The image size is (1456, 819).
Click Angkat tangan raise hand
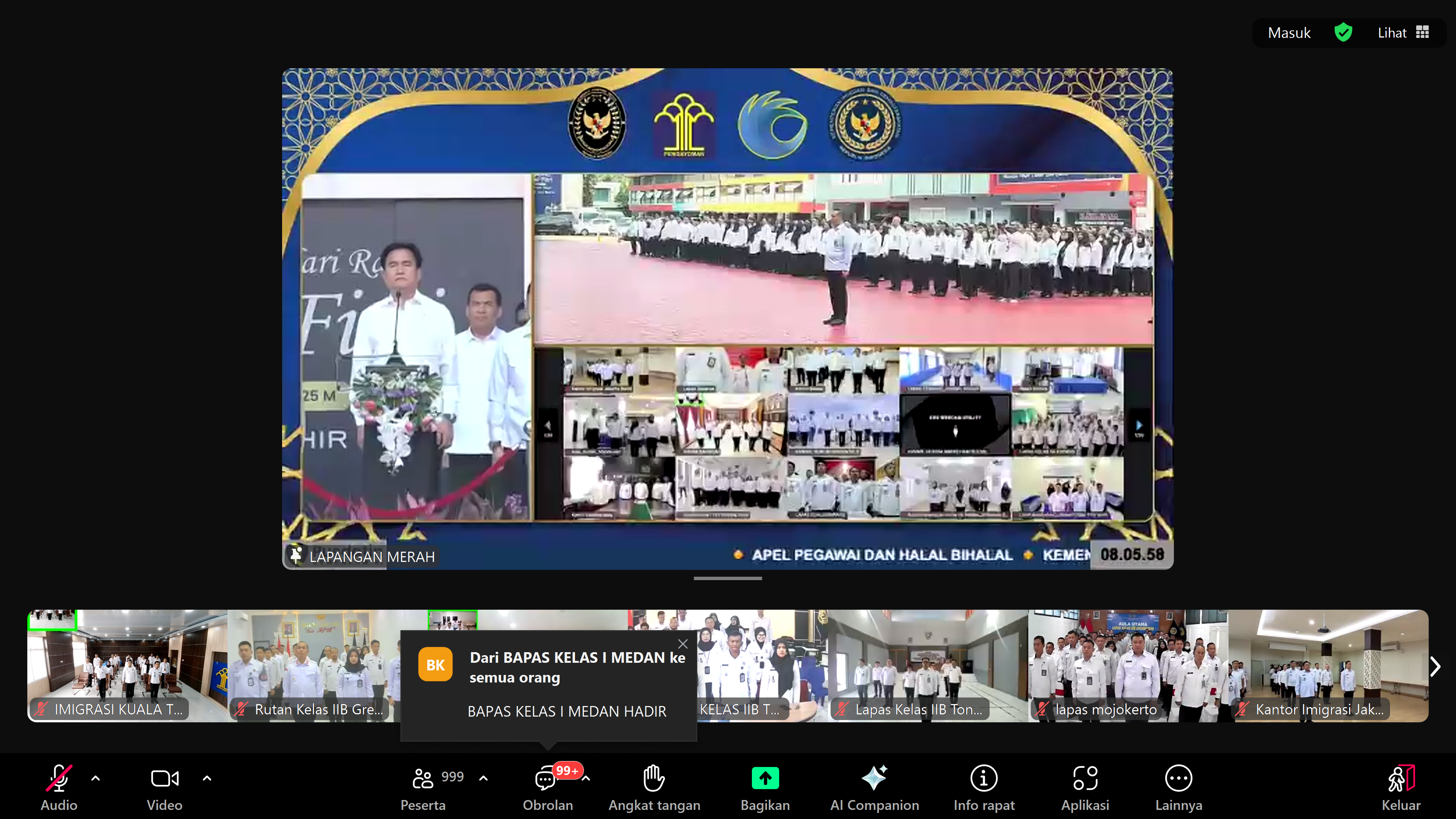(654, 788)
